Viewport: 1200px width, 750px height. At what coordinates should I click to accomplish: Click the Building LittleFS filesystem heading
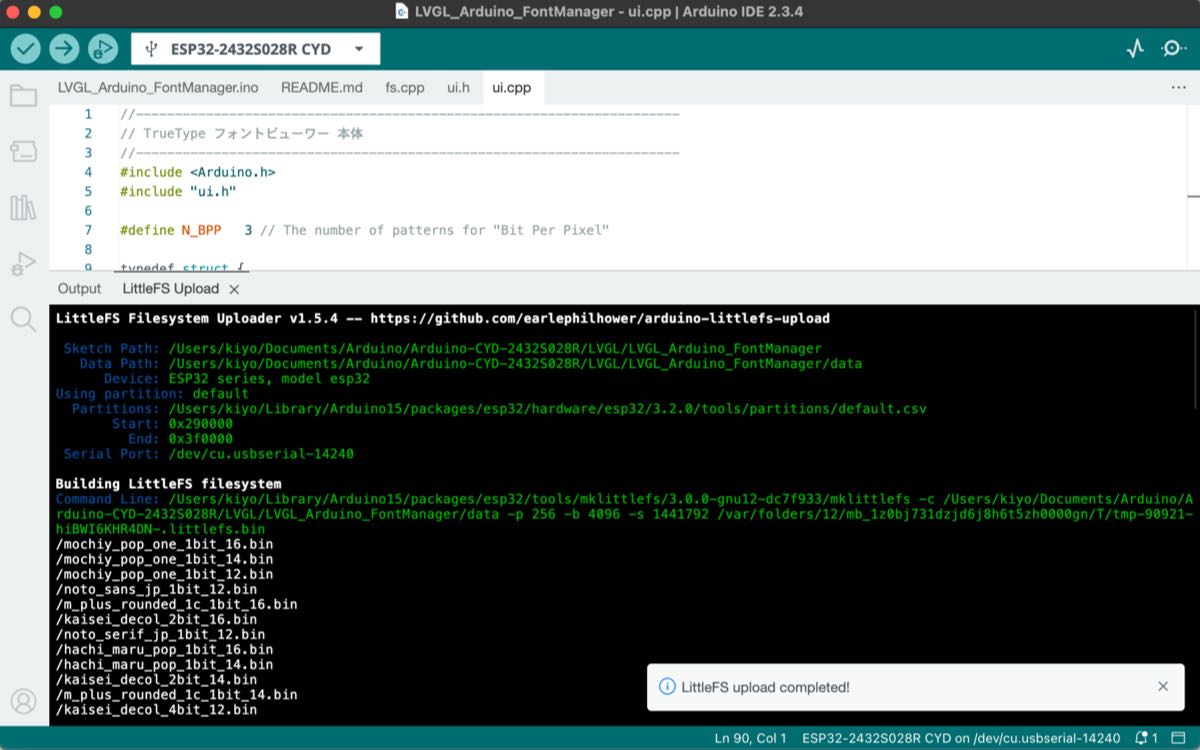168,484
